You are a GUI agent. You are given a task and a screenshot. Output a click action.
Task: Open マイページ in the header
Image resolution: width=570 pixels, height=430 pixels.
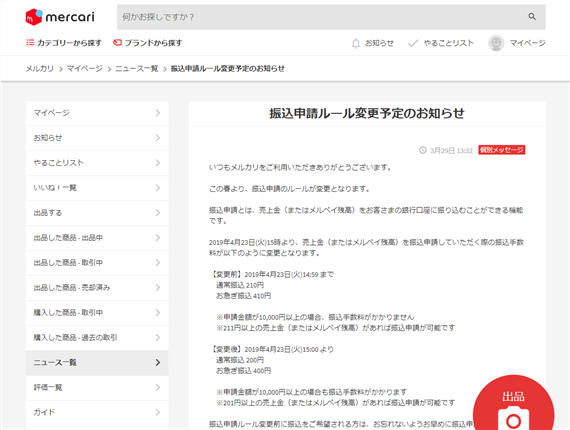pos(527,43)
